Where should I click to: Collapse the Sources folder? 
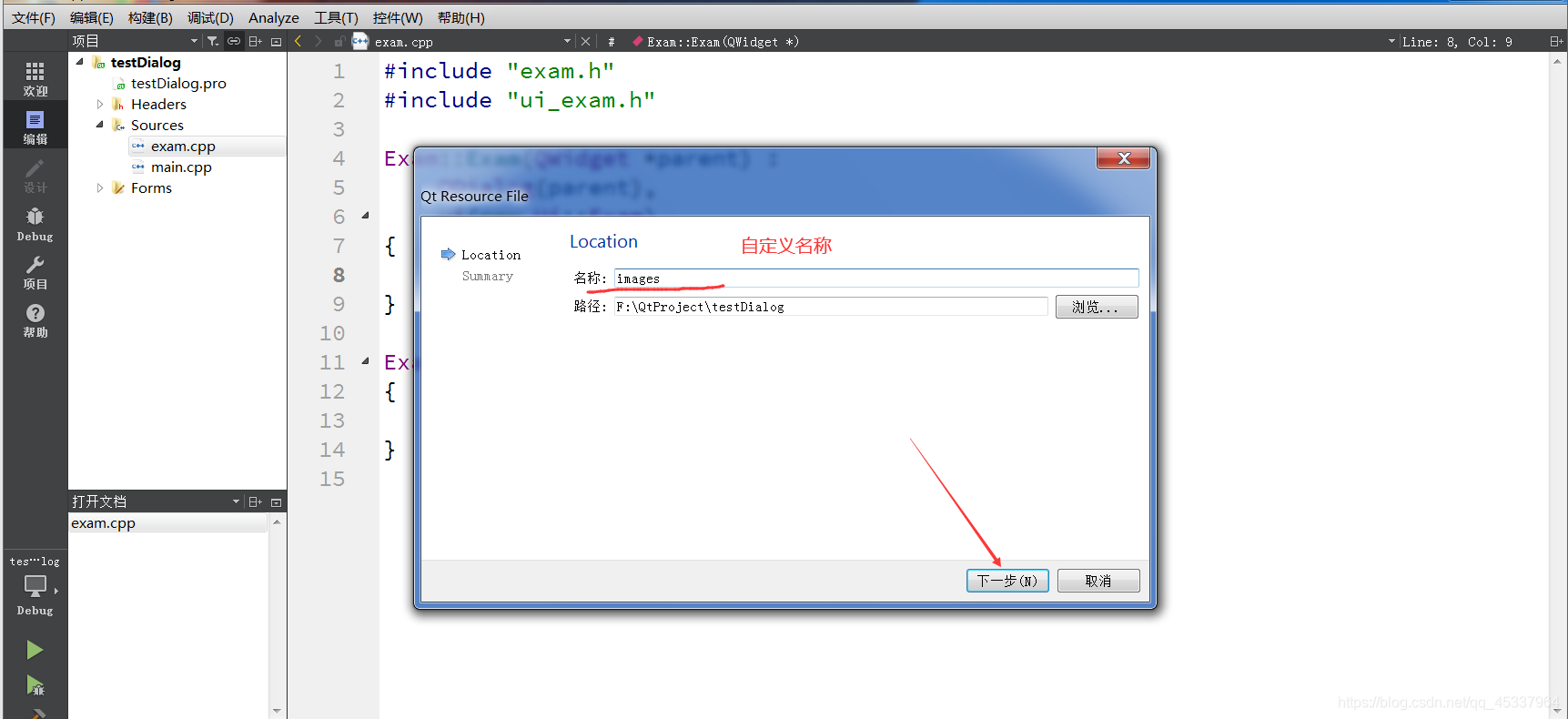(x=100, y=125)
